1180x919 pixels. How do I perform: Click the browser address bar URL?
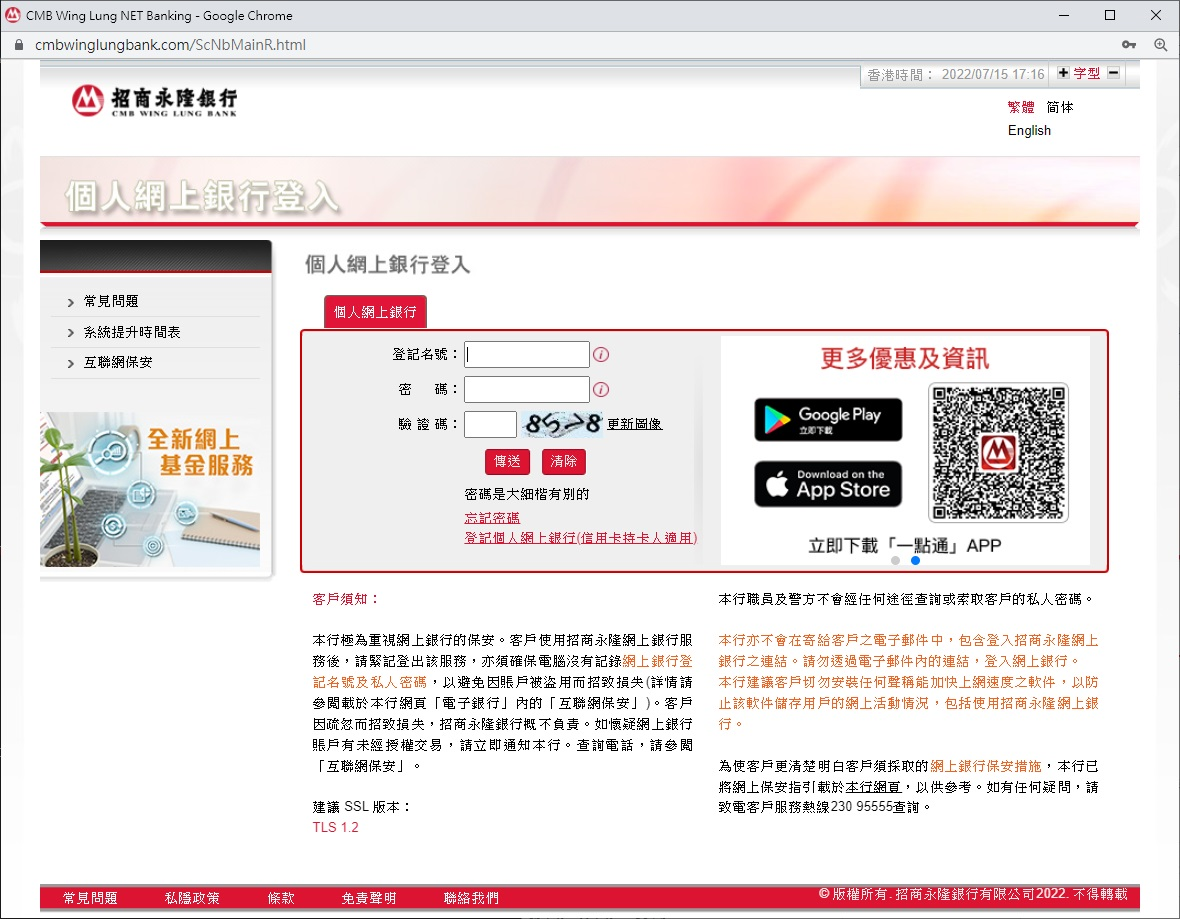[170, 44]
